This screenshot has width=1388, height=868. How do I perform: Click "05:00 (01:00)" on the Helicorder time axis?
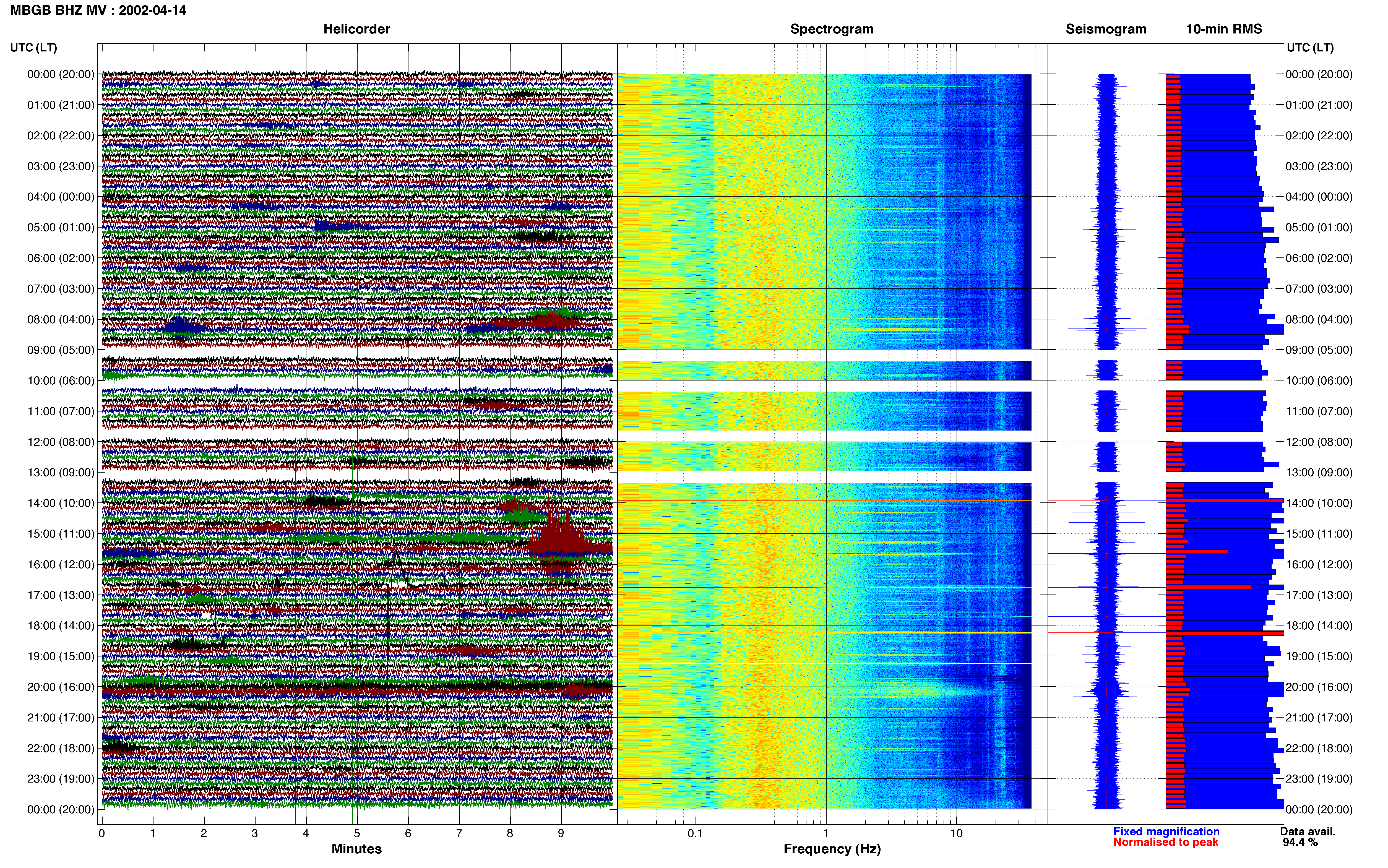61,227
